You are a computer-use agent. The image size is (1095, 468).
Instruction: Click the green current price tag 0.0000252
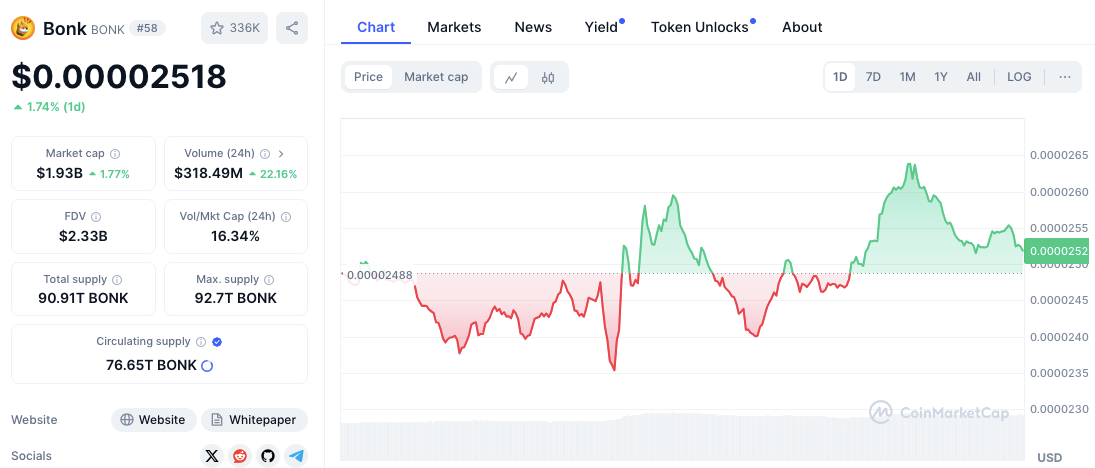pos(1059,251)
